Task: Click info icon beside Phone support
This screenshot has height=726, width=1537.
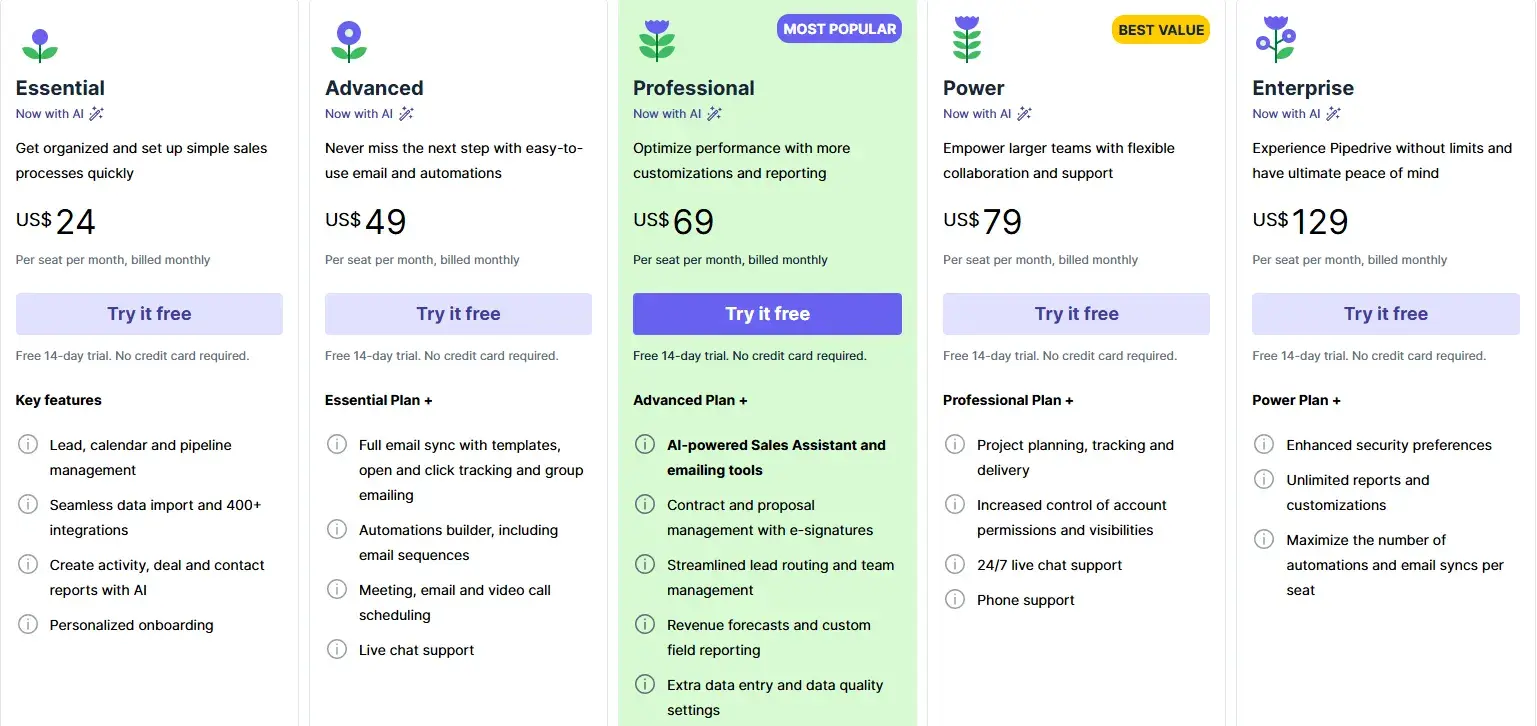Action: (x=954, y=599)
